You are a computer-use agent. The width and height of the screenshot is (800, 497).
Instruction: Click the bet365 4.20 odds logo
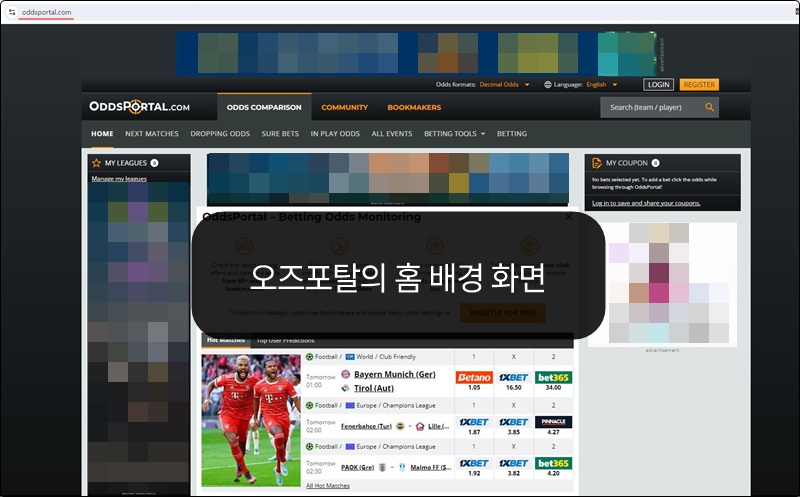pos(553,463)
